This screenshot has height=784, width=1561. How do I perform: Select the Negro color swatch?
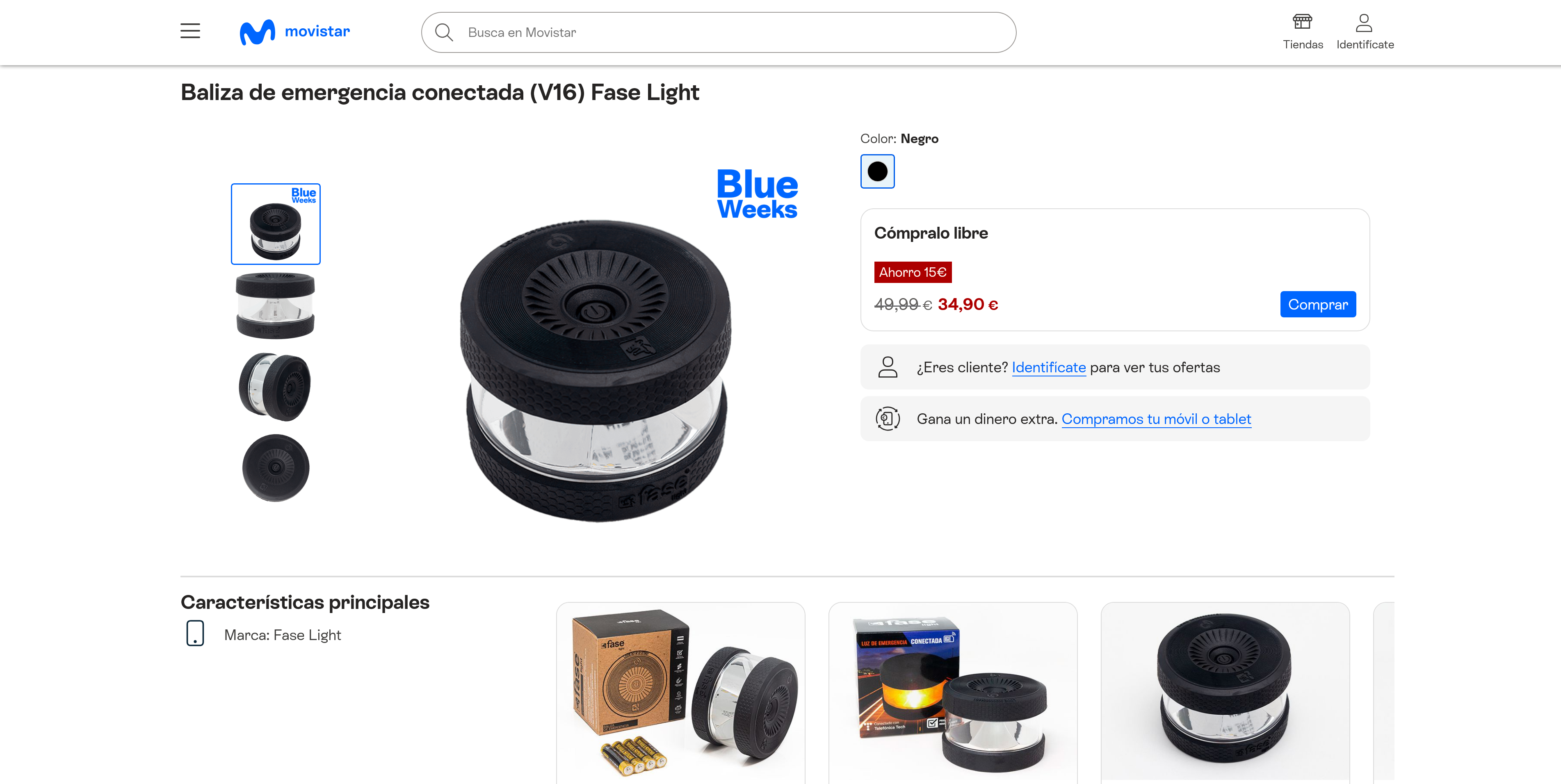point(877,171)
